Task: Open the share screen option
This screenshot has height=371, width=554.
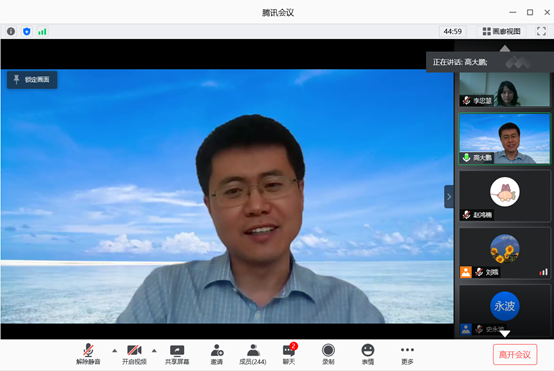Action: click(177, 355)
